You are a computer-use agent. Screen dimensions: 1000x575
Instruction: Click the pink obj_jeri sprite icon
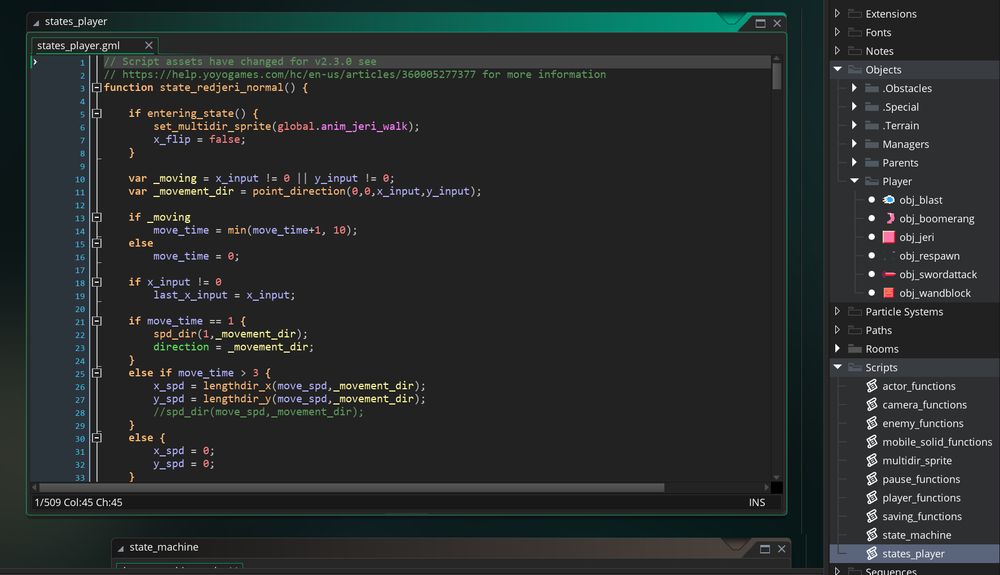[888, 237]
